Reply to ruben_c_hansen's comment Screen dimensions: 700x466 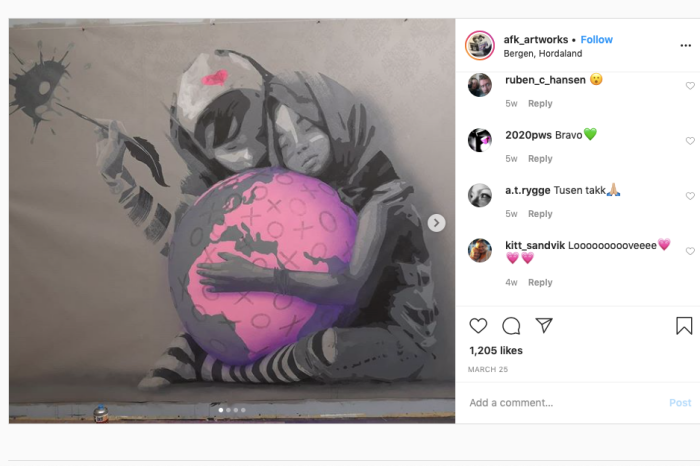coord(540,104)
